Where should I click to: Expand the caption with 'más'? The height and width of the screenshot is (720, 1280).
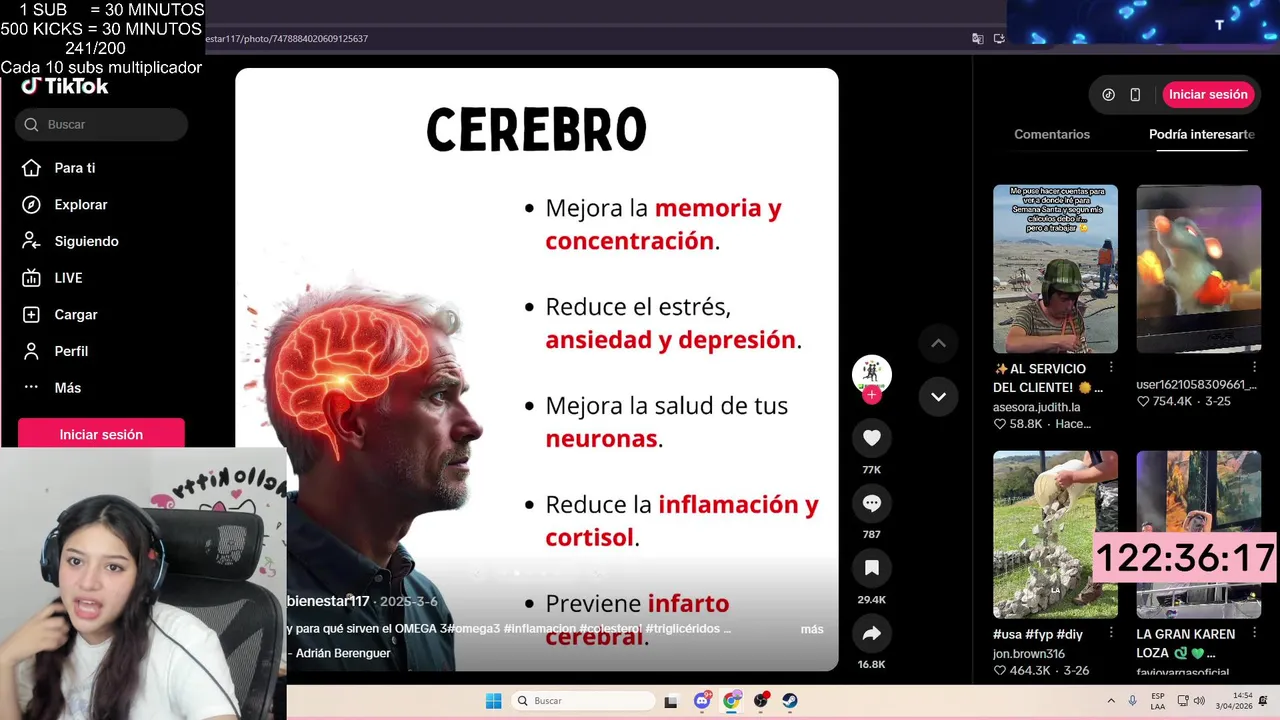point(812,629)
